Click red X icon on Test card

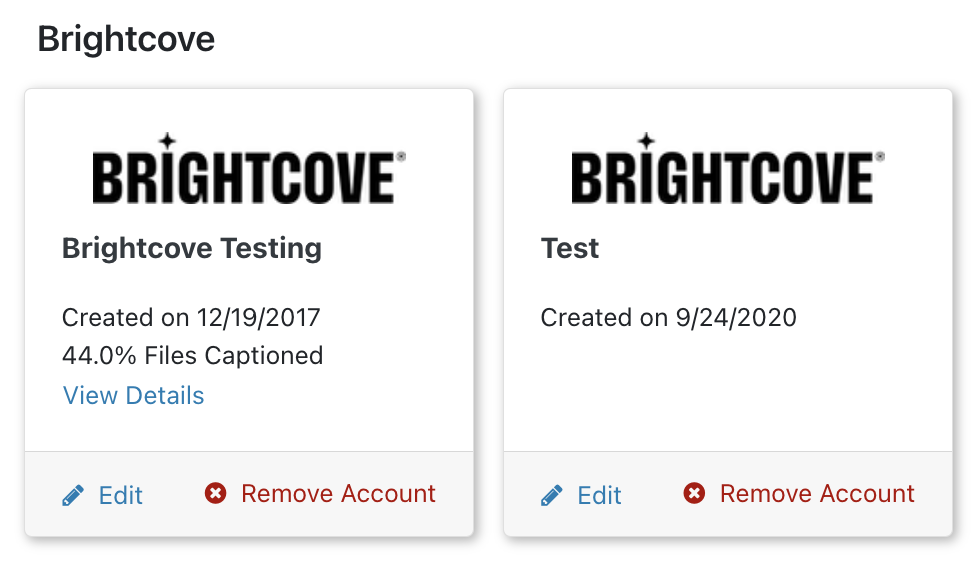(x=694, y=494)
